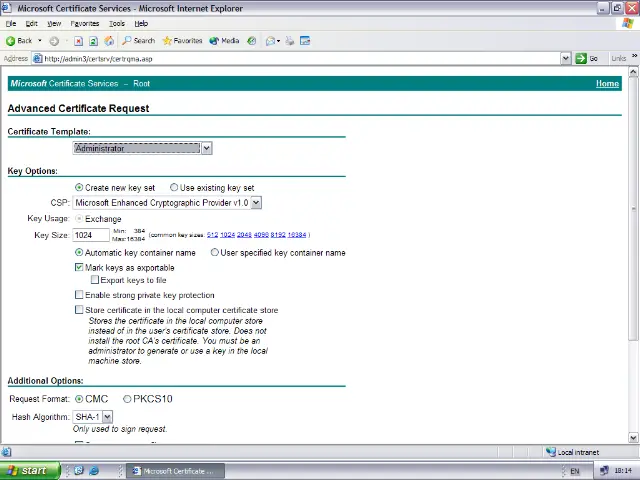The height and width of the screenshot is (480, 640).
Task: Open the Media toolbar button
Action: tap(224, 41)
